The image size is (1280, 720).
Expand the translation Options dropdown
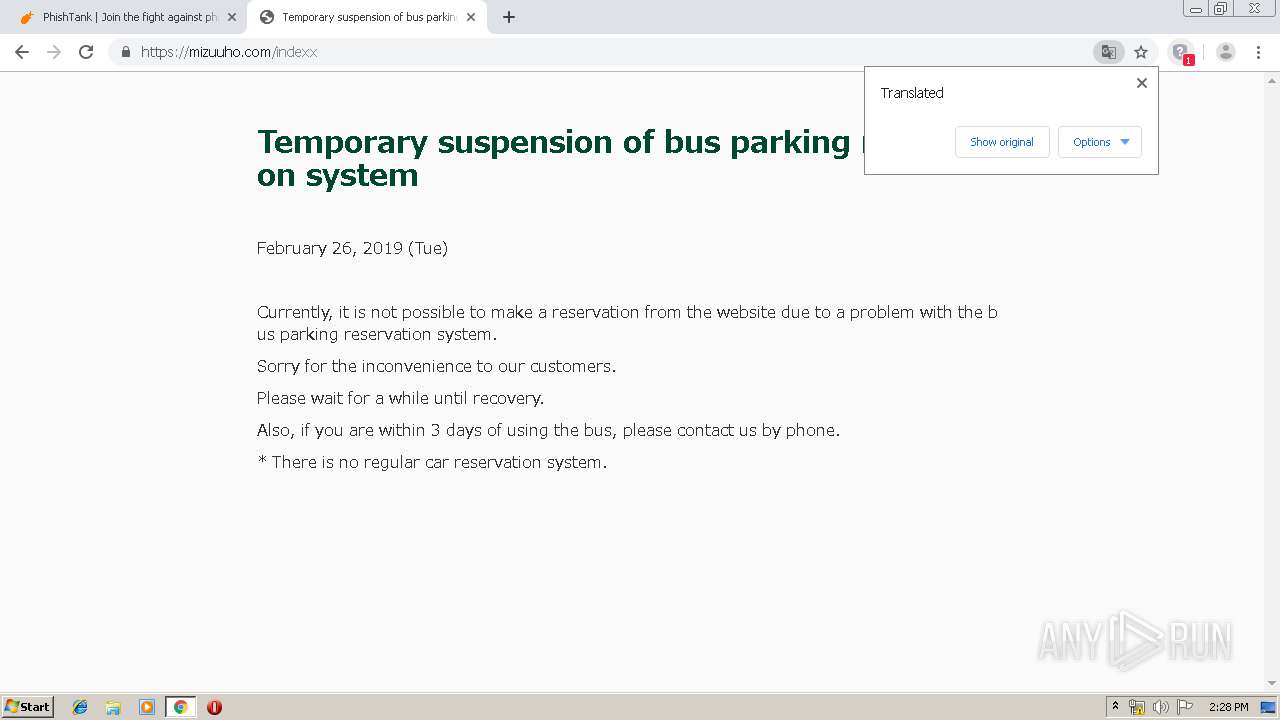pyautogui.click(x=1100, y=142)
